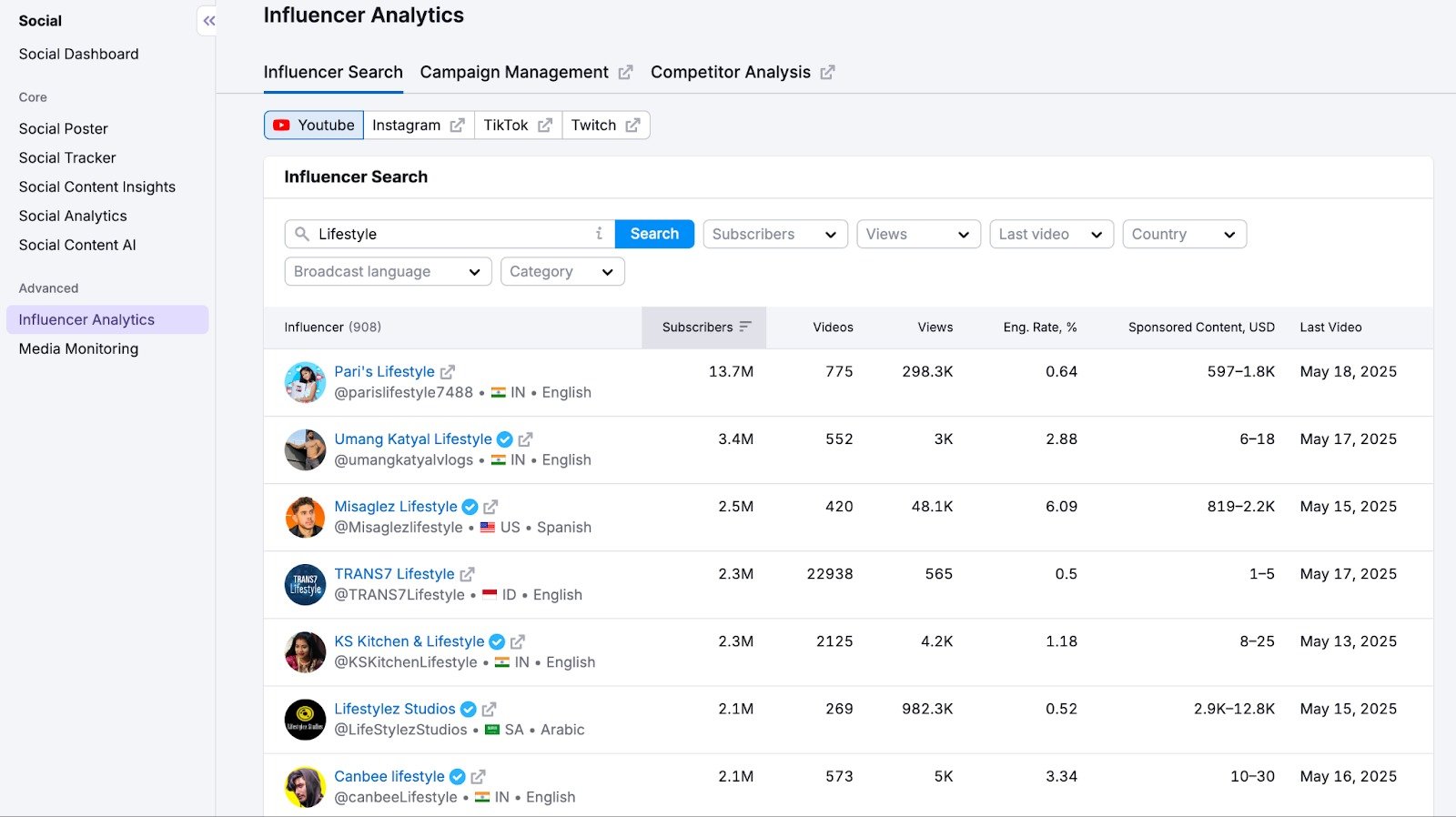Image resolution: width=1456 pixels, height=817 pixels.
Task: Expand the Subscribers filter dropdown
Action: [774, 234]
